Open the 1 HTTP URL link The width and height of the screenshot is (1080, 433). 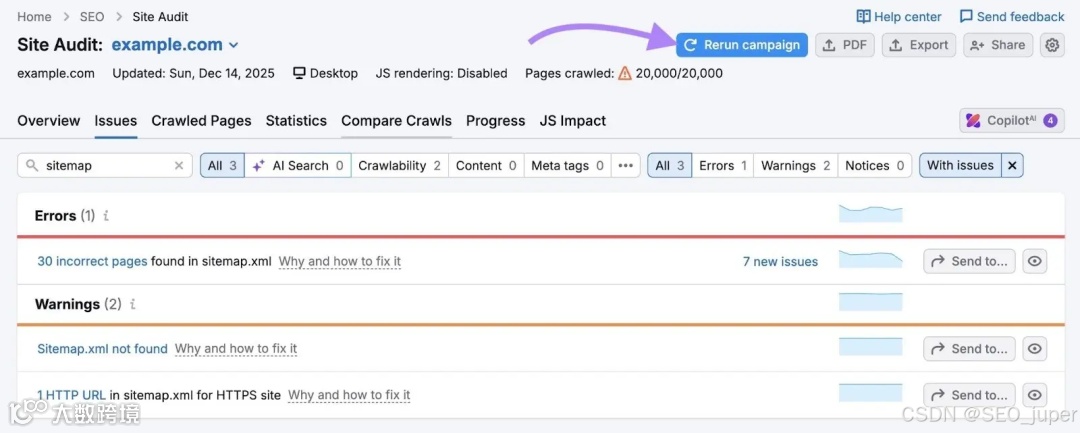point(72,395)
